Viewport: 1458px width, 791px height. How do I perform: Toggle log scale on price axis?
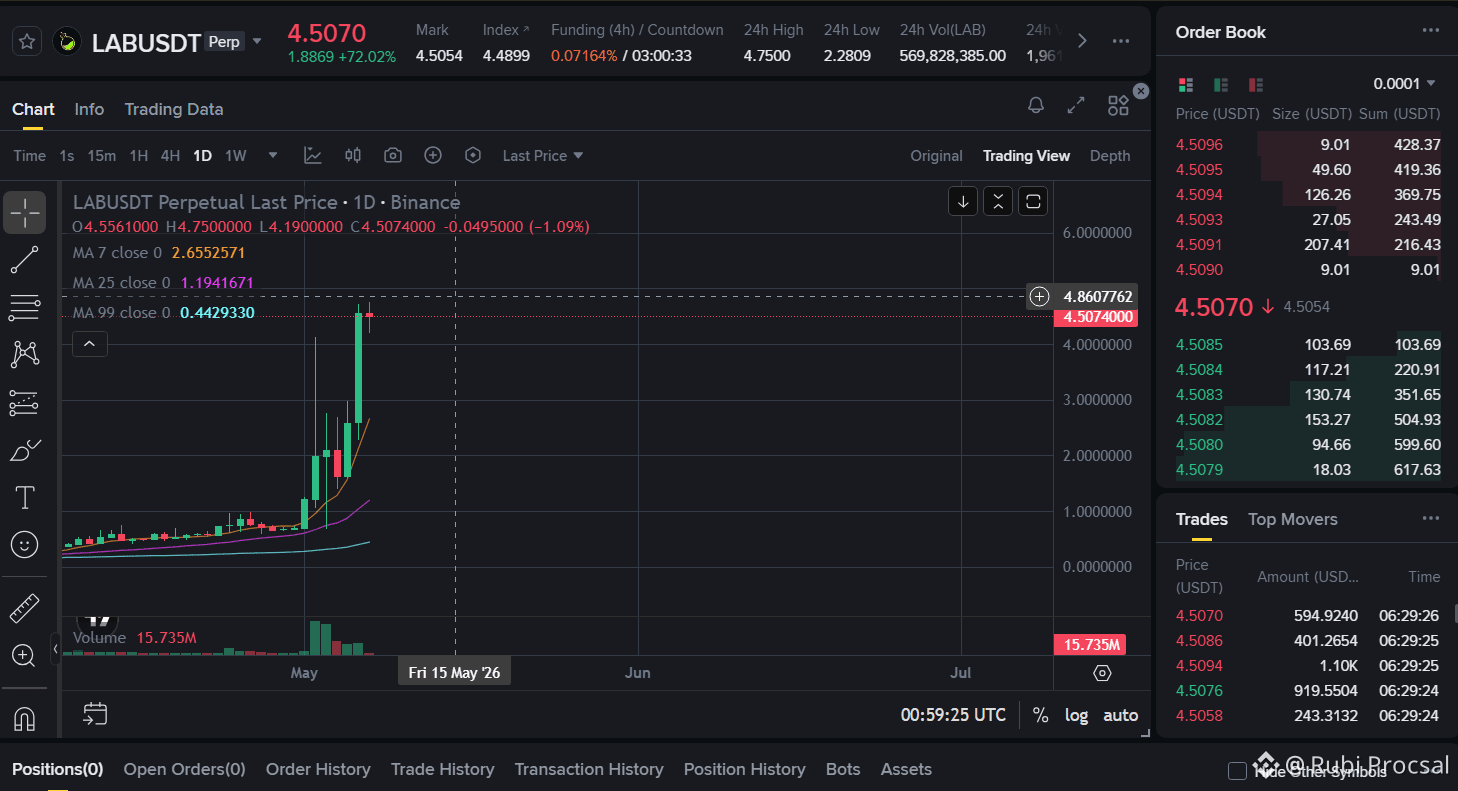(1076, 715)
